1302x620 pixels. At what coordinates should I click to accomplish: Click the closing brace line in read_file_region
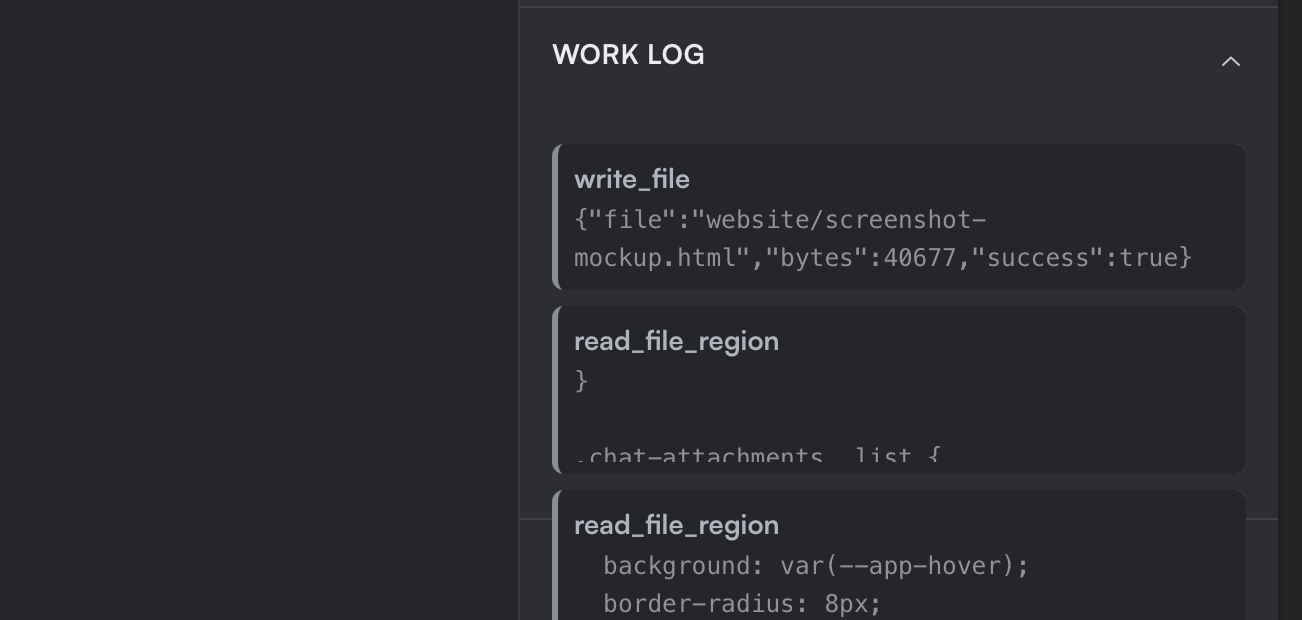(x=581, y=381)
